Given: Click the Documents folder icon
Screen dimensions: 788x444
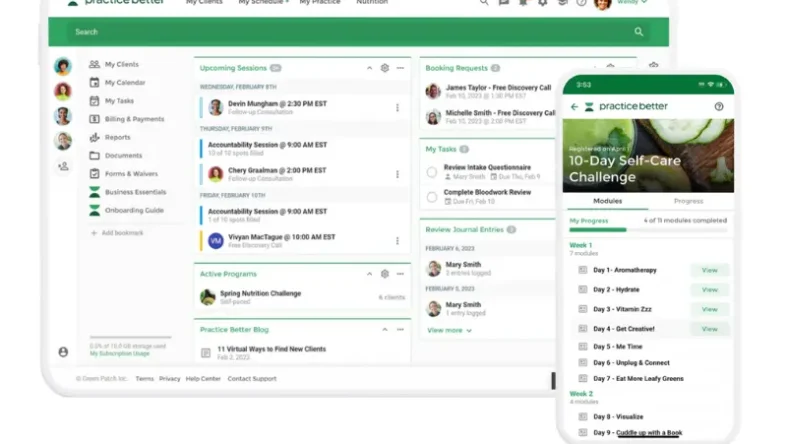Looking at the screenshot, I should pyautogui.click(x=94, y=155).
